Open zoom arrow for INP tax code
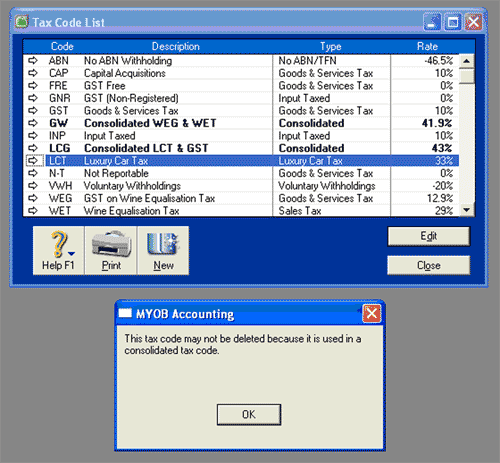 [x=33, y=135]
